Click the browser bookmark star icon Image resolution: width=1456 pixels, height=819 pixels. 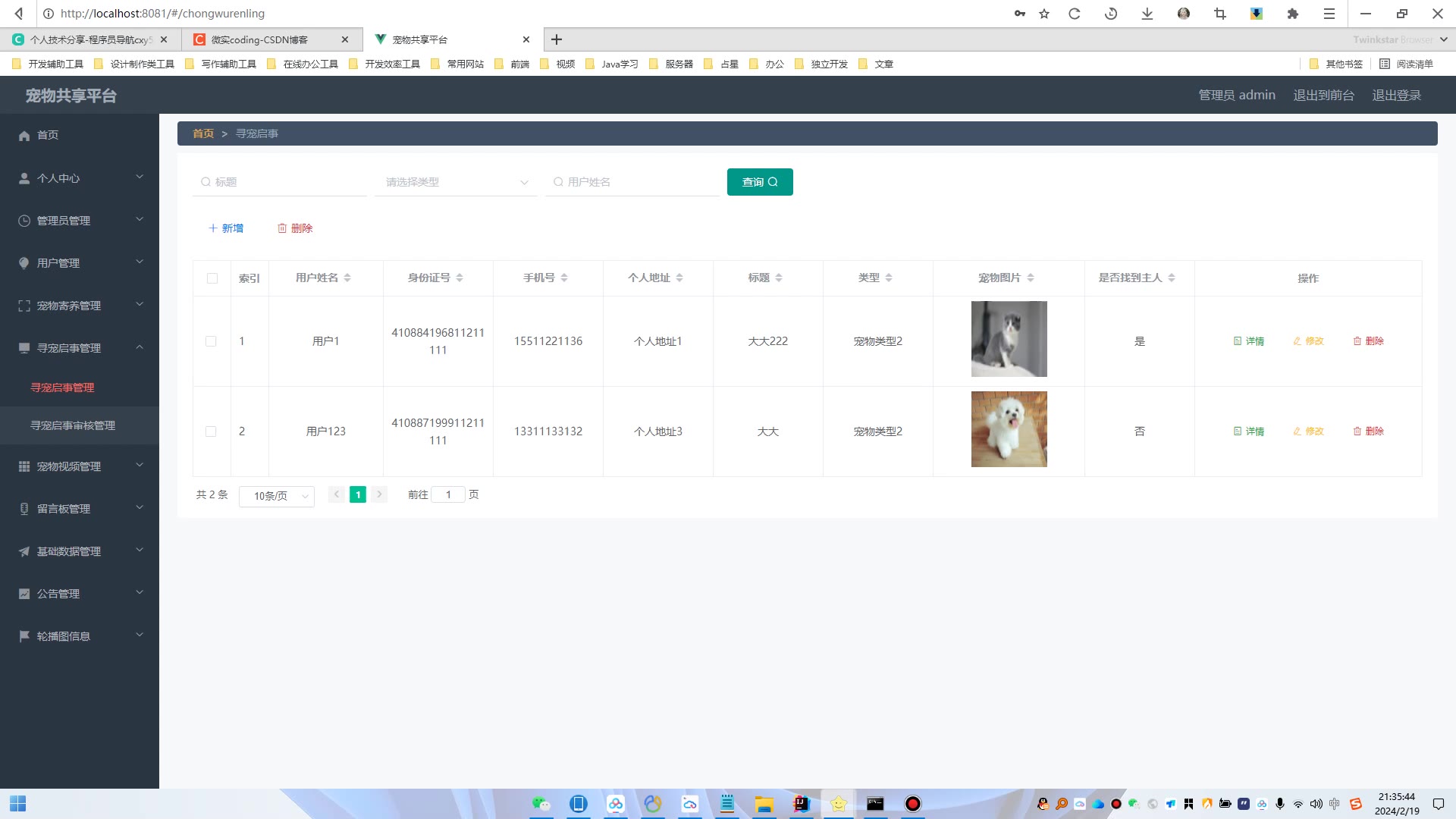tap(1044, 14)
